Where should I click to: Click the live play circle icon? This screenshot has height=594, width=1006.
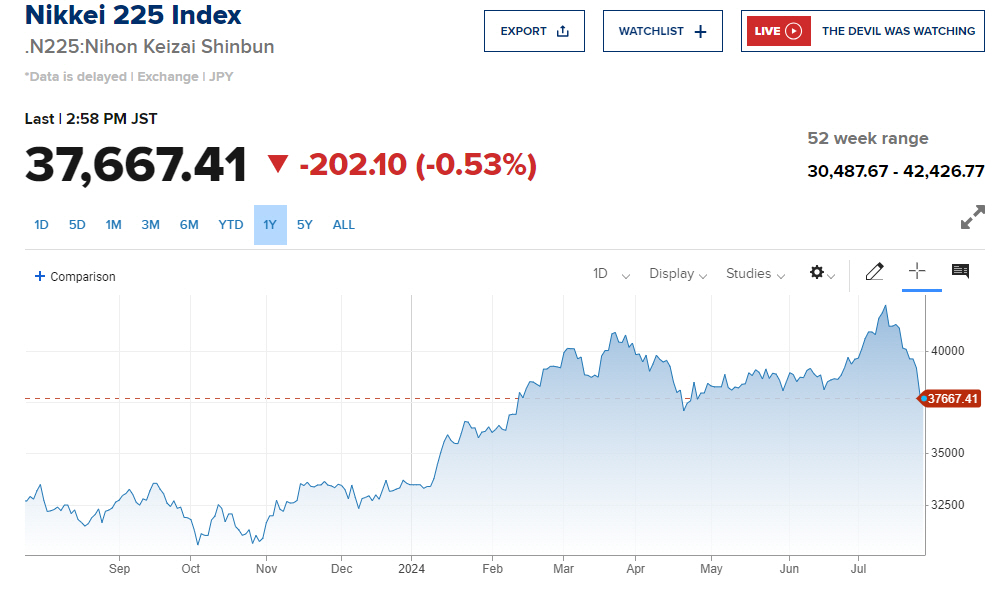click(x=794, y=31)
